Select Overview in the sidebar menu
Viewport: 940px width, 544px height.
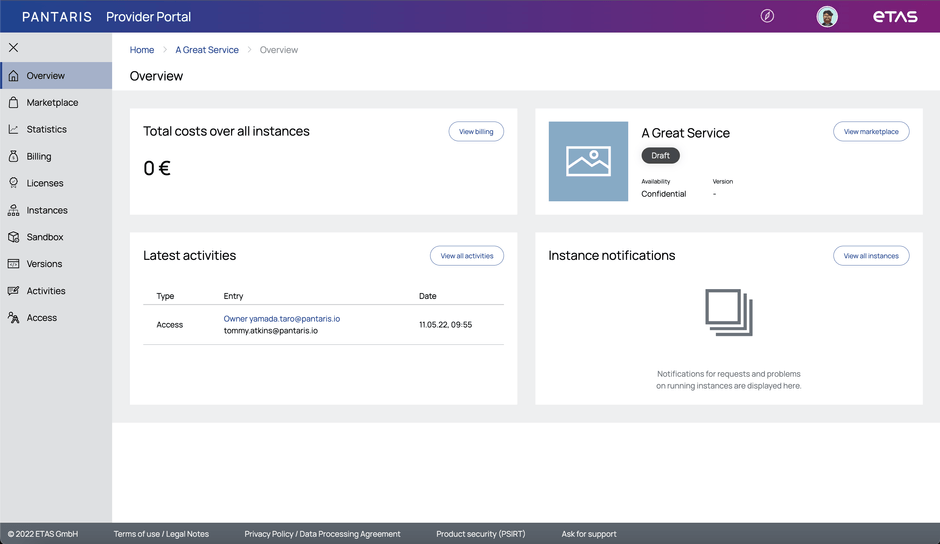click(x=46, y=76)
